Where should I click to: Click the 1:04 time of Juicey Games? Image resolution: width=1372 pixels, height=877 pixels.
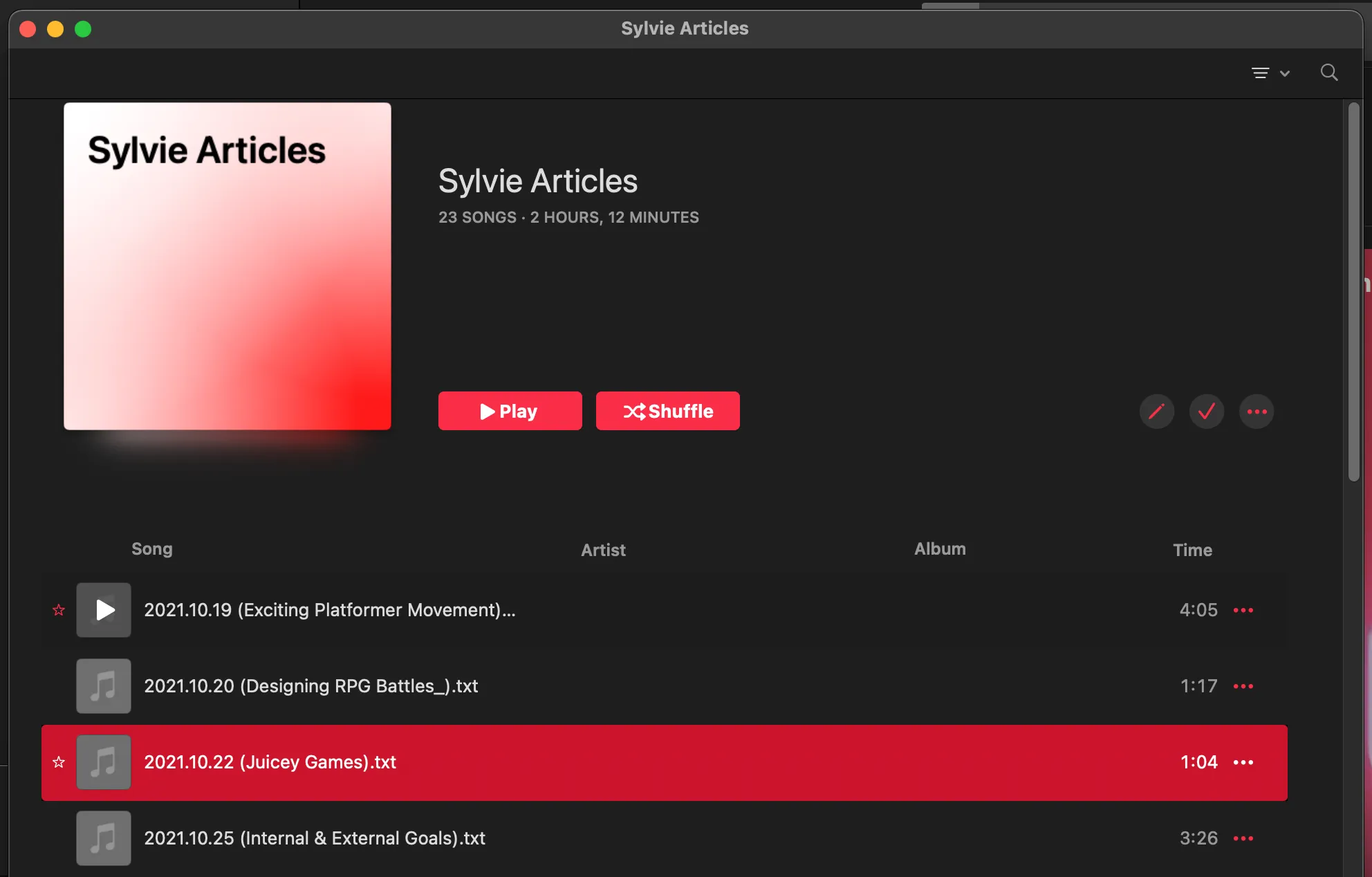(x=1198, y=762)
